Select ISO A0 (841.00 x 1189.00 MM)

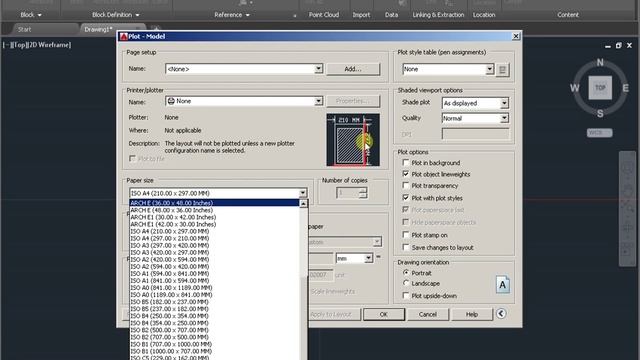[x=214, y=287]
